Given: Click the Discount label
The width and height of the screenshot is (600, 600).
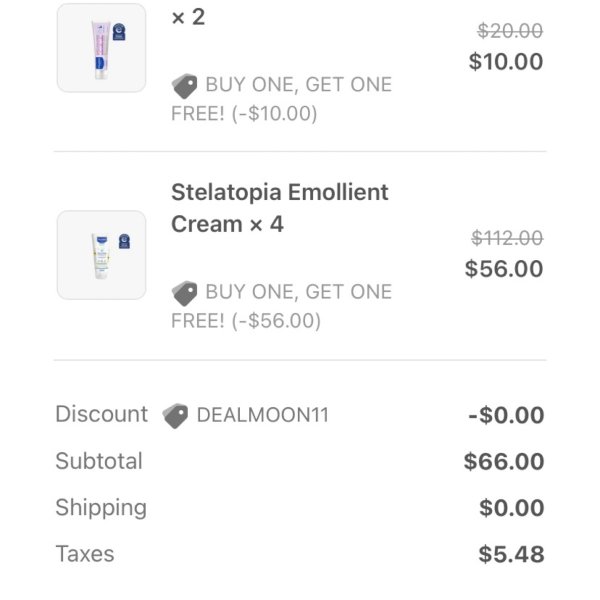Looking at the screenshot, I should coord(101,414).
